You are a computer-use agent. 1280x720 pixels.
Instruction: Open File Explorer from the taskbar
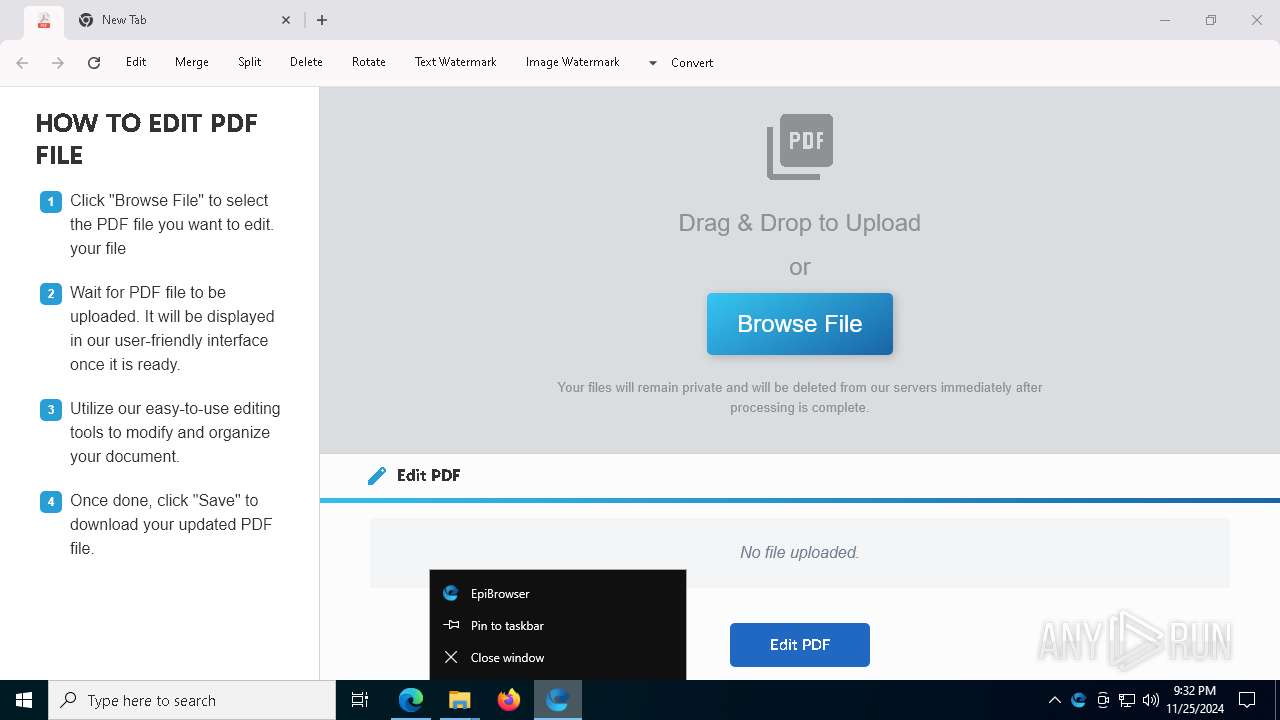460,700
